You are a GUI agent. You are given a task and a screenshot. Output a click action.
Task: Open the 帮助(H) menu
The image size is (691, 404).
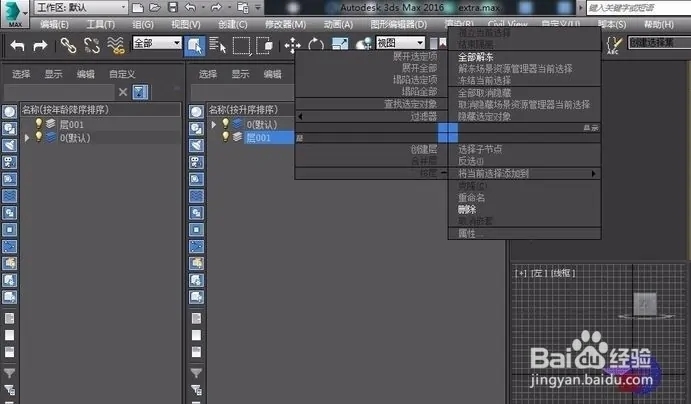[x=659, y=24]
